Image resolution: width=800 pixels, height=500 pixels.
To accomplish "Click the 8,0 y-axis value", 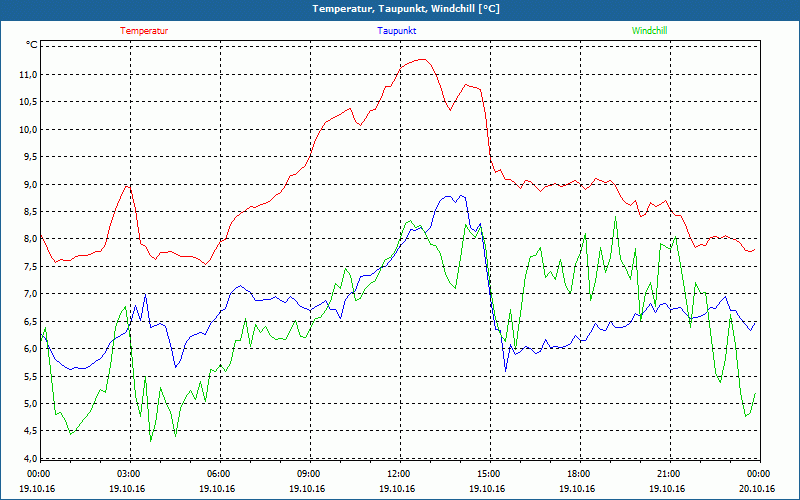I will [x=30, y=239].
